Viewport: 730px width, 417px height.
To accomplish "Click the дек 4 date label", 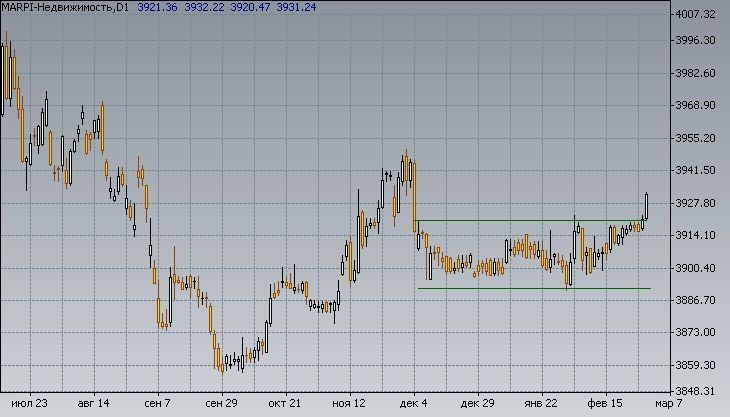I will (x=414, y=404).
